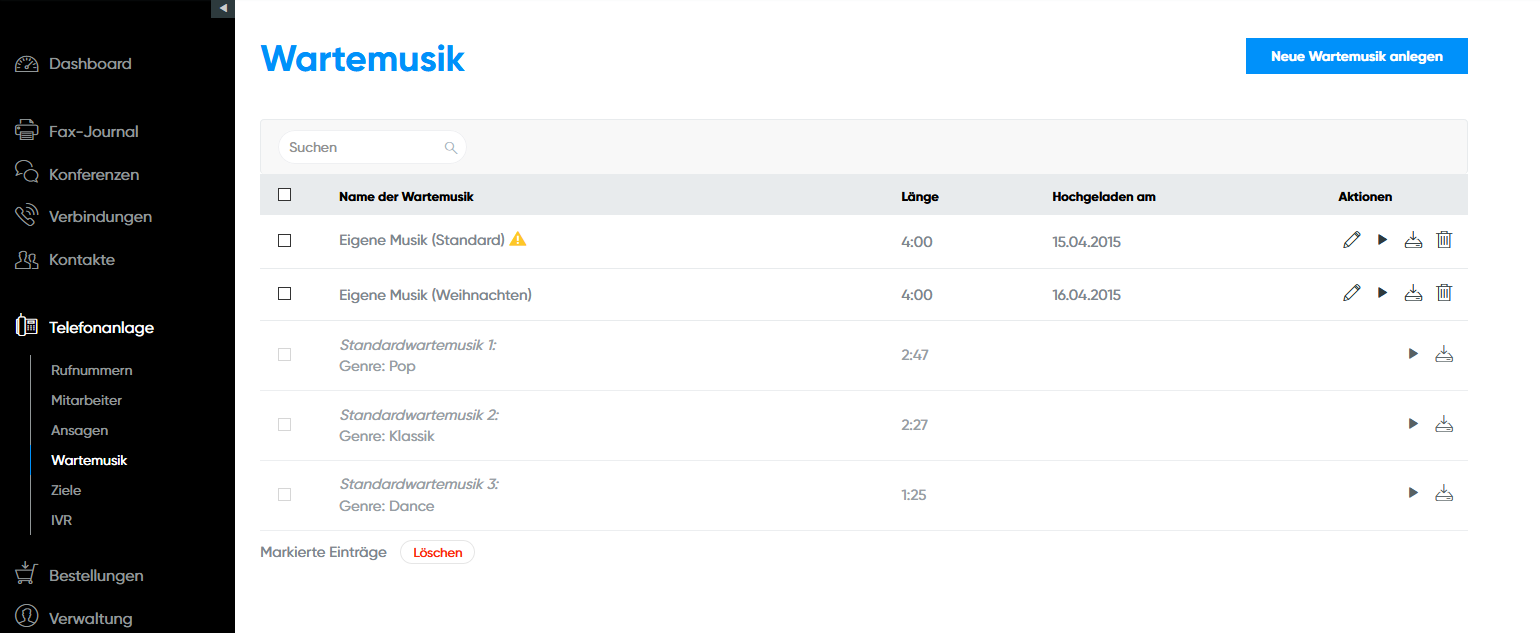Click the red Löschen button

pyautogui.click(x=437, y=552)
